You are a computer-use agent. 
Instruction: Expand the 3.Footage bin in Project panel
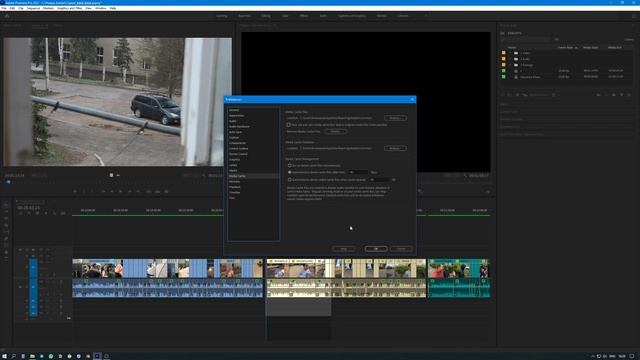[x=510, y=65]
